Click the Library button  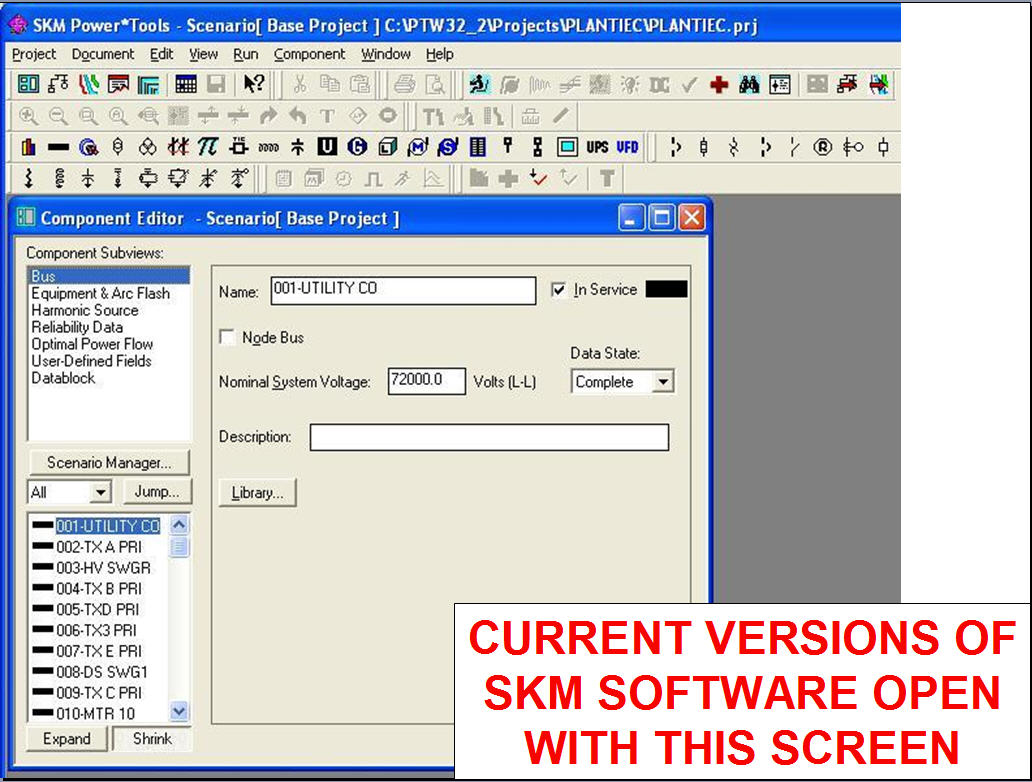point(257,493)
